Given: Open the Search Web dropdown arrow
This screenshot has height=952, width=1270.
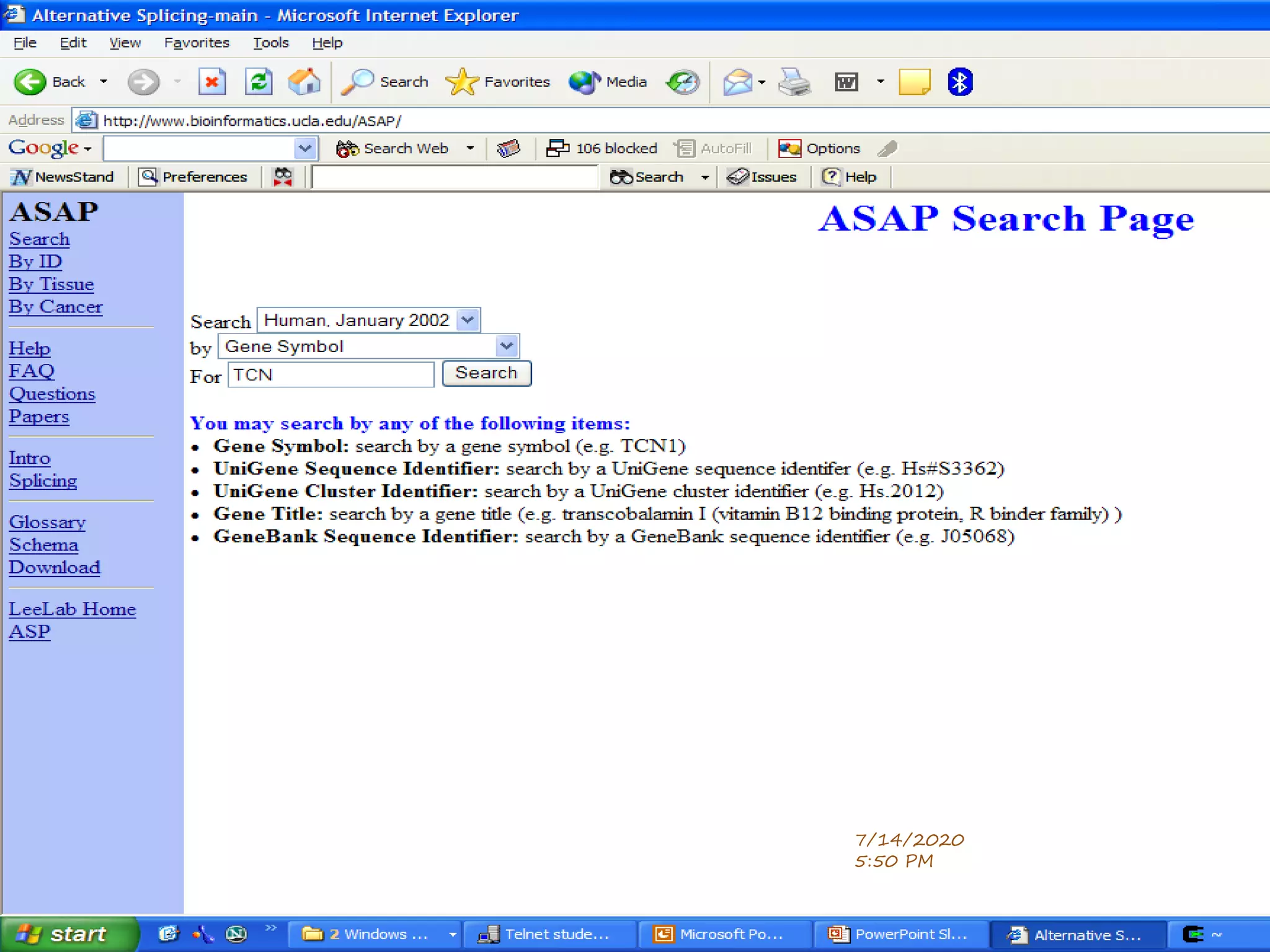Looking at the screenshot, I should click(x=470, y=149).
